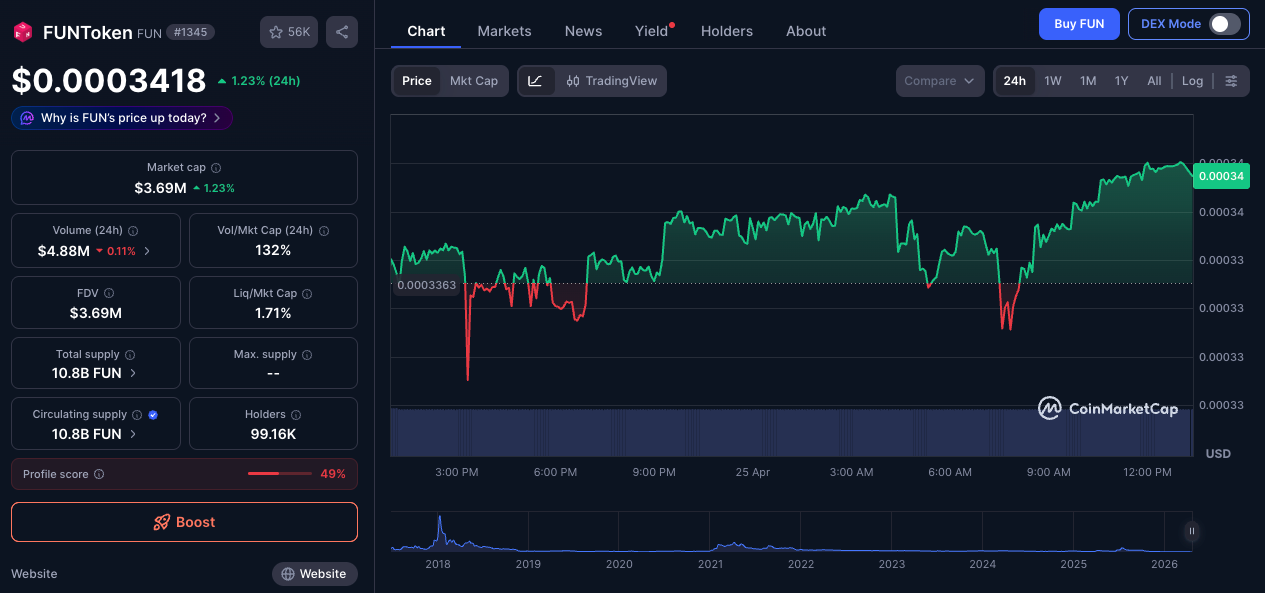Click the Profile score info icon
The height and width of the screenshot is (593, 1265).
point(99,474)
